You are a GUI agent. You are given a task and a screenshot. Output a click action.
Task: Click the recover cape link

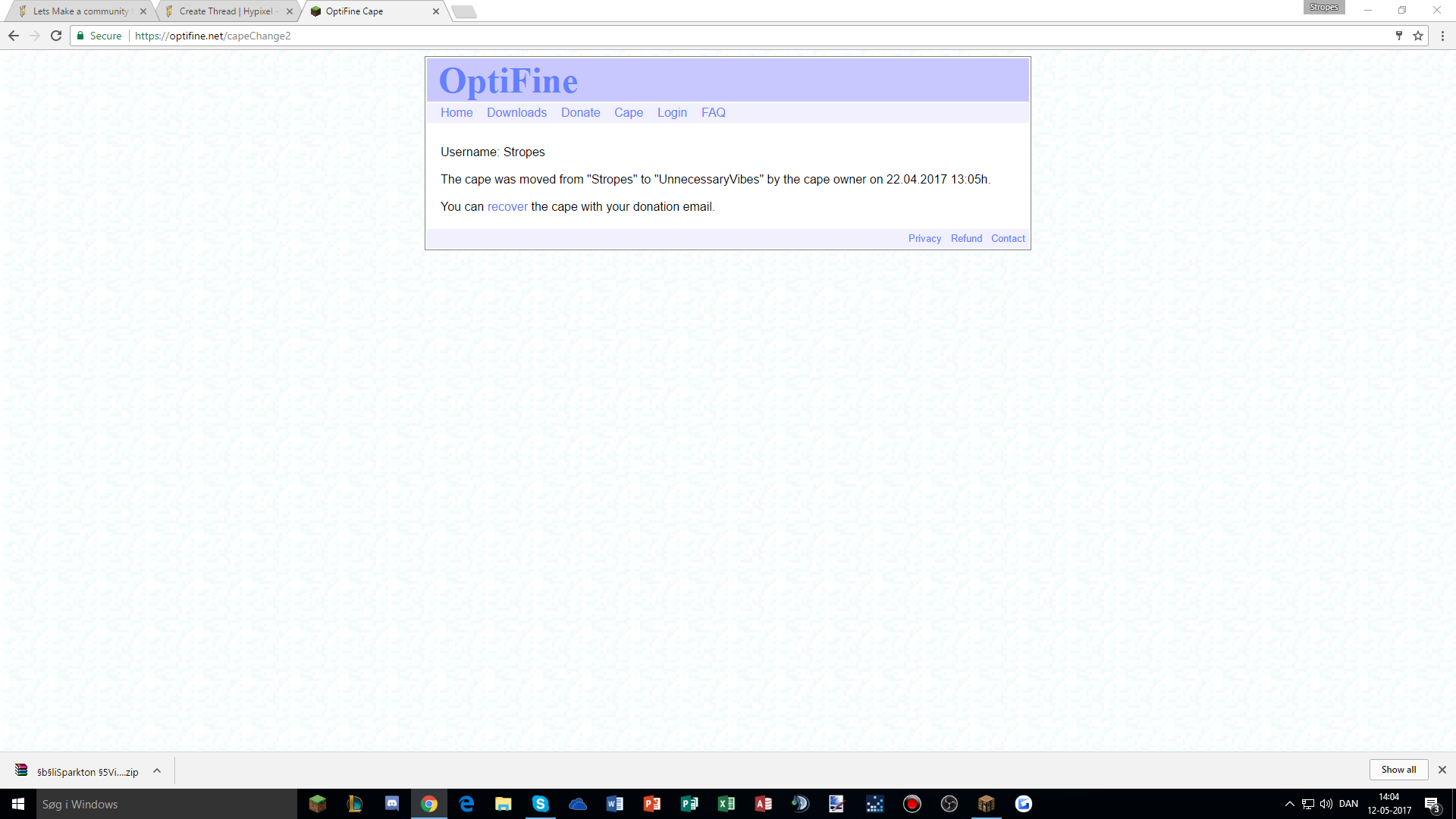coord(507,206)
